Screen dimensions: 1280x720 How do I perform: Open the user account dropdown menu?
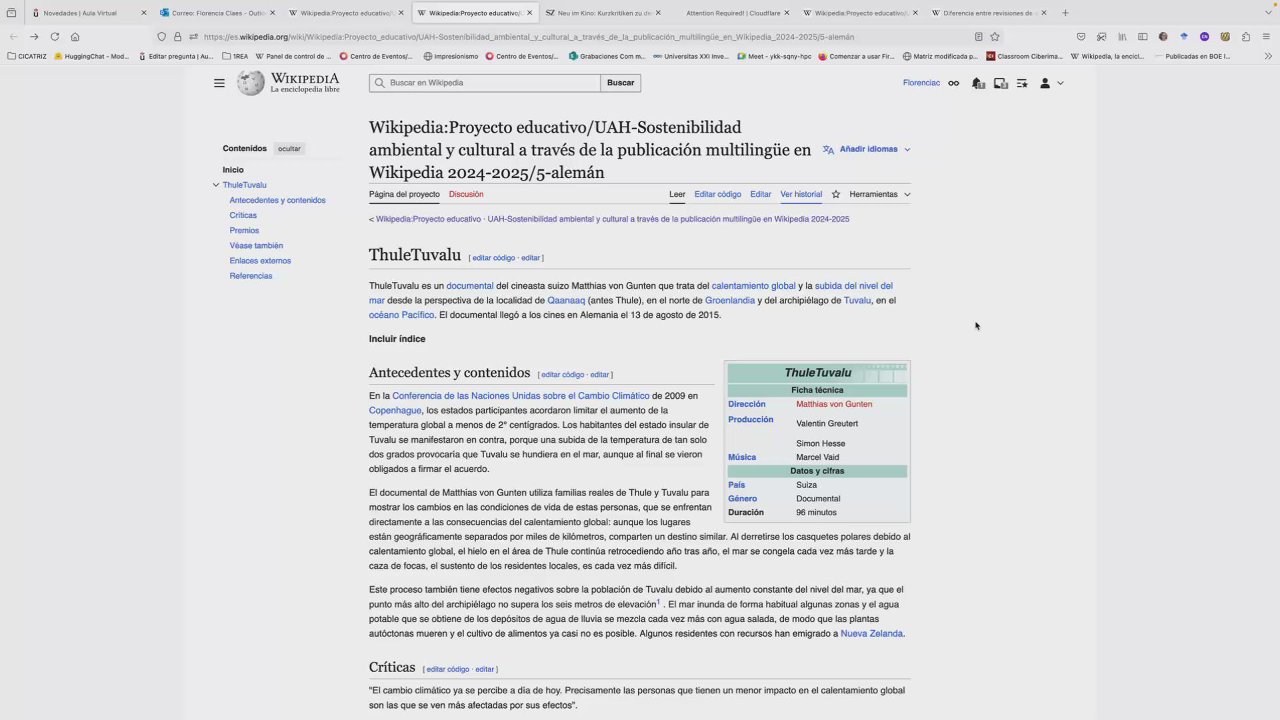[1051, 83]
